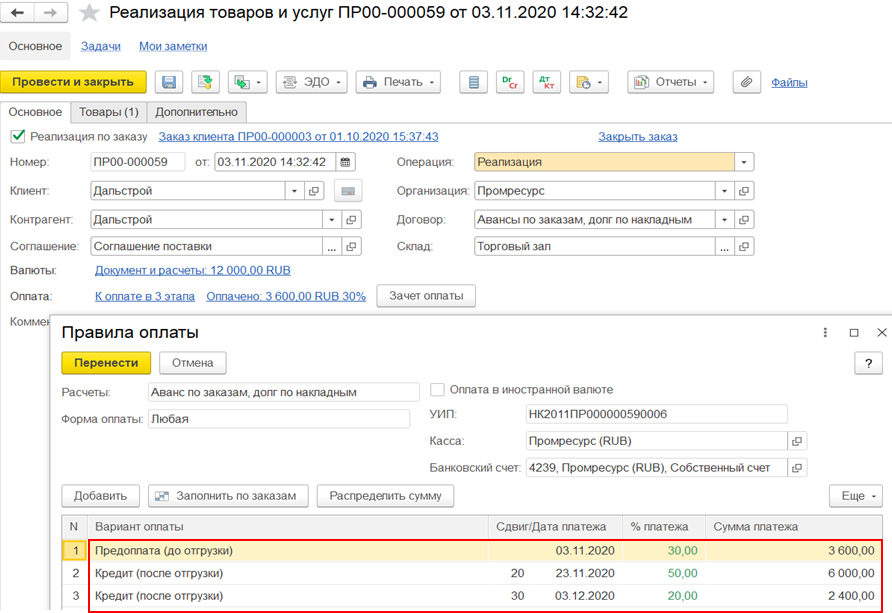Open Склад selection with ellipsis button

click(724, 247)
